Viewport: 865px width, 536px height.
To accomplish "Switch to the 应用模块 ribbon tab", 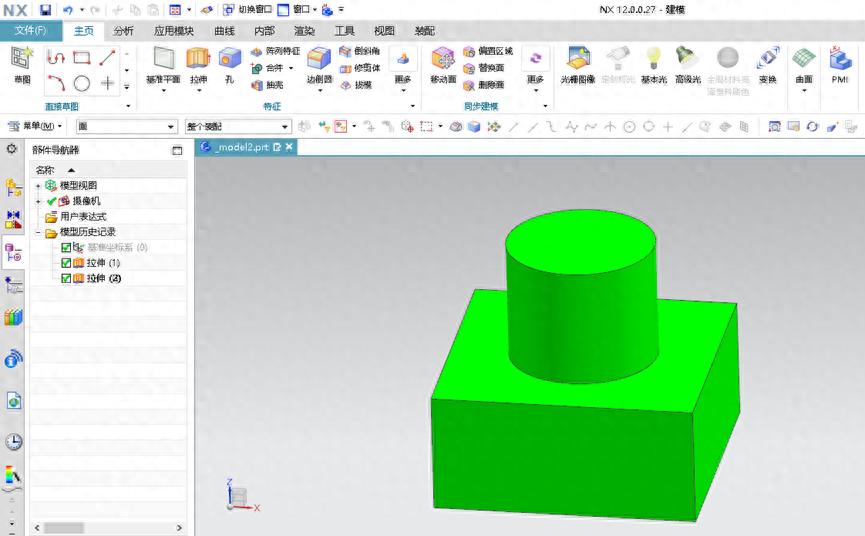I will [174, 31].
